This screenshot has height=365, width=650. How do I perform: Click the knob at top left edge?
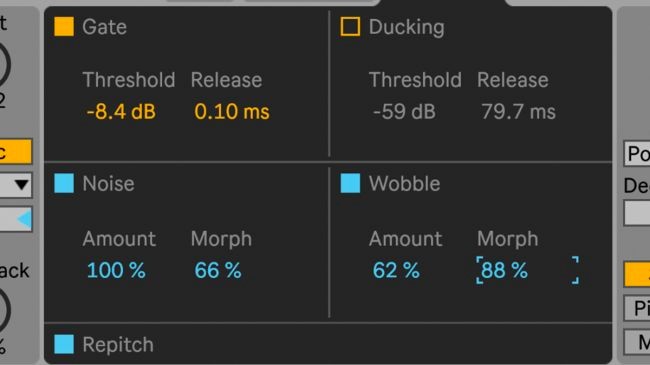4,64
